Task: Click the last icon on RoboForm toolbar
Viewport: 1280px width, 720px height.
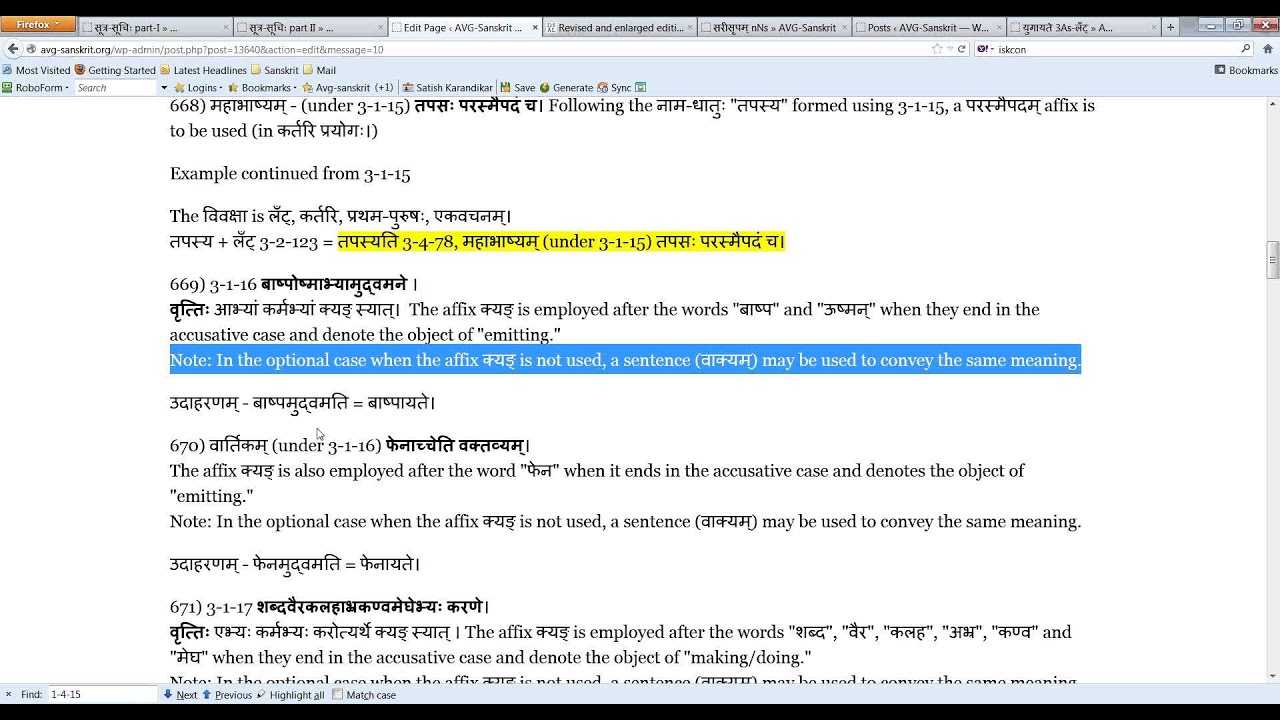Action: (x=641, y=87)
